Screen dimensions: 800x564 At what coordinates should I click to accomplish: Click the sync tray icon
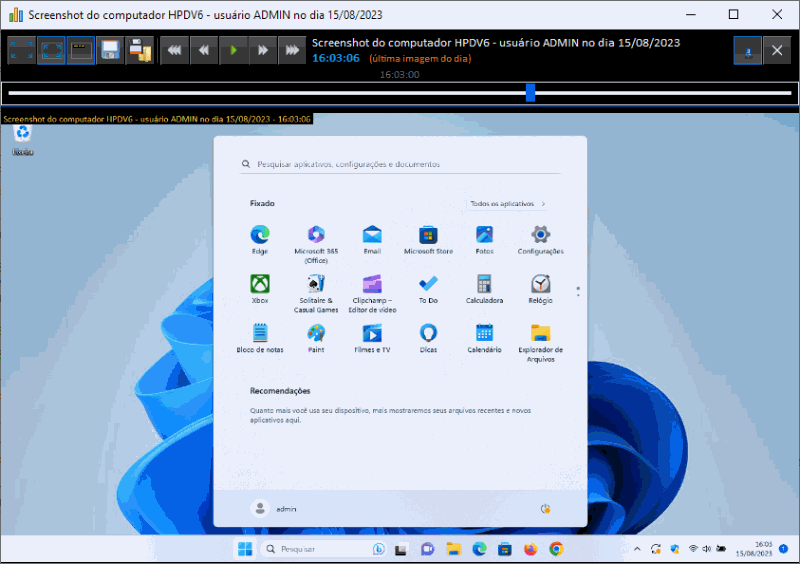click(x=656, y=549)
